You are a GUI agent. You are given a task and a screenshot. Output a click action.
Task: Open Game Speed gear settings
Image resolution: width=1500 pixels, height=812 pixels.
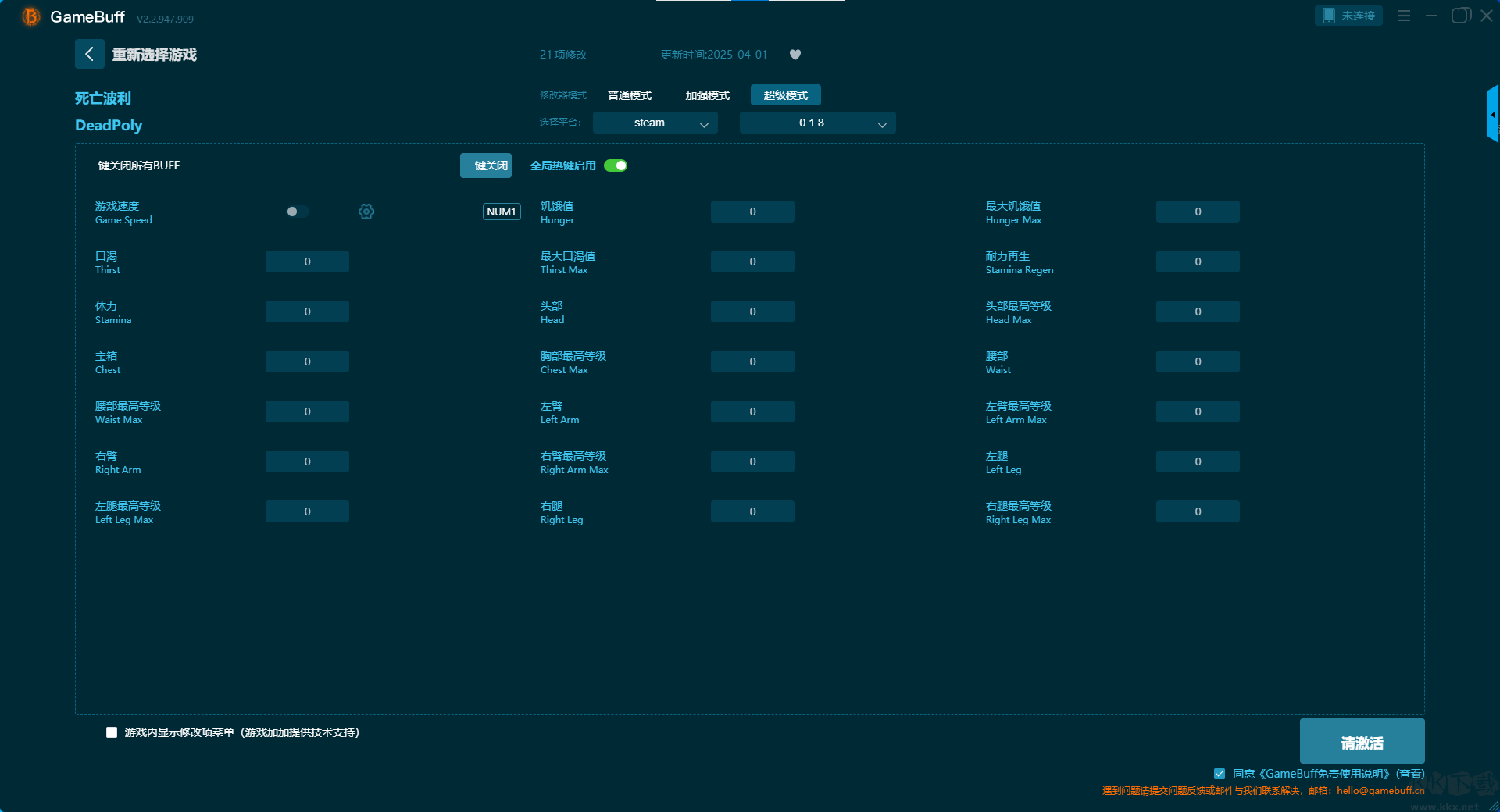[366, 212]
